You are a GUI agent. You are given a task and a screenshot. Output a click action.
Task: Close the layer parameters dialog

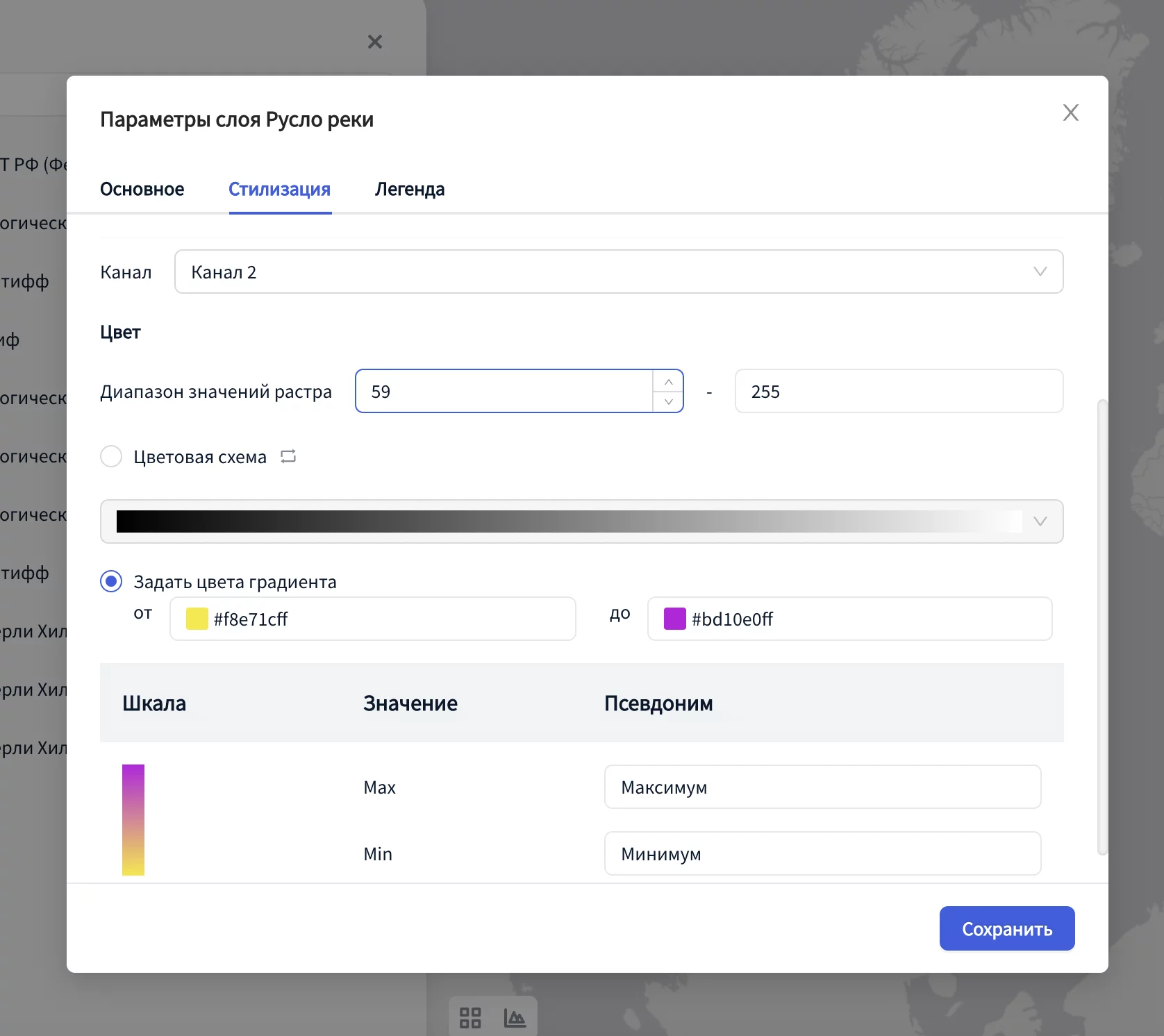pyautogui.click(x=1070, y=112)
